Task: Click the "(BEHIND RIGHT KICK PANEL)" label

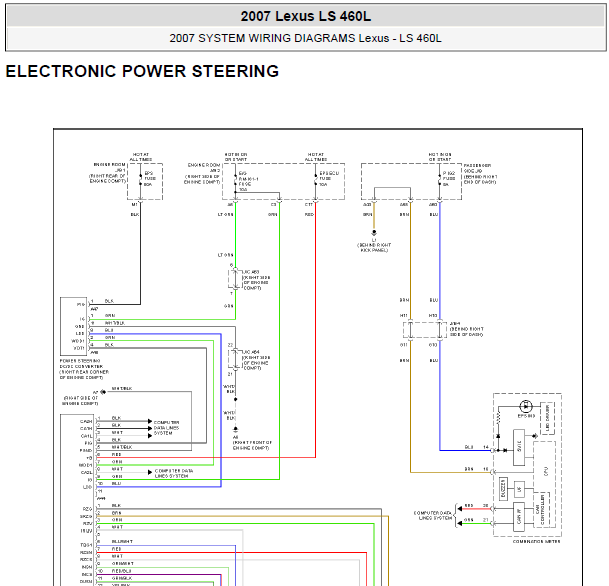Action: (x=374, y=248)
